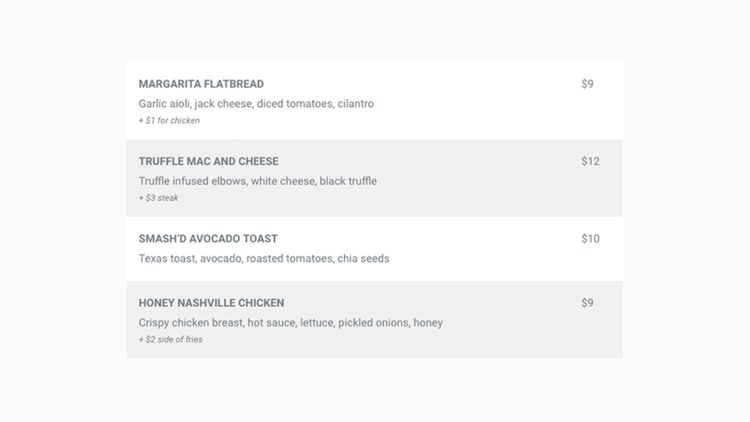The height and width of the screenshot is (422, 750).
Task: Select the crispy chicken breast description
Action: 291,323
